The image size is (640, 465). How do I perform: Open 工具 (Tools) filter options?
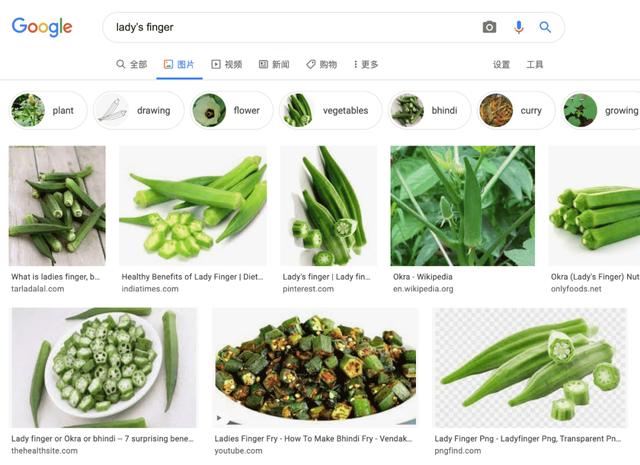click(x=535, y=65)
